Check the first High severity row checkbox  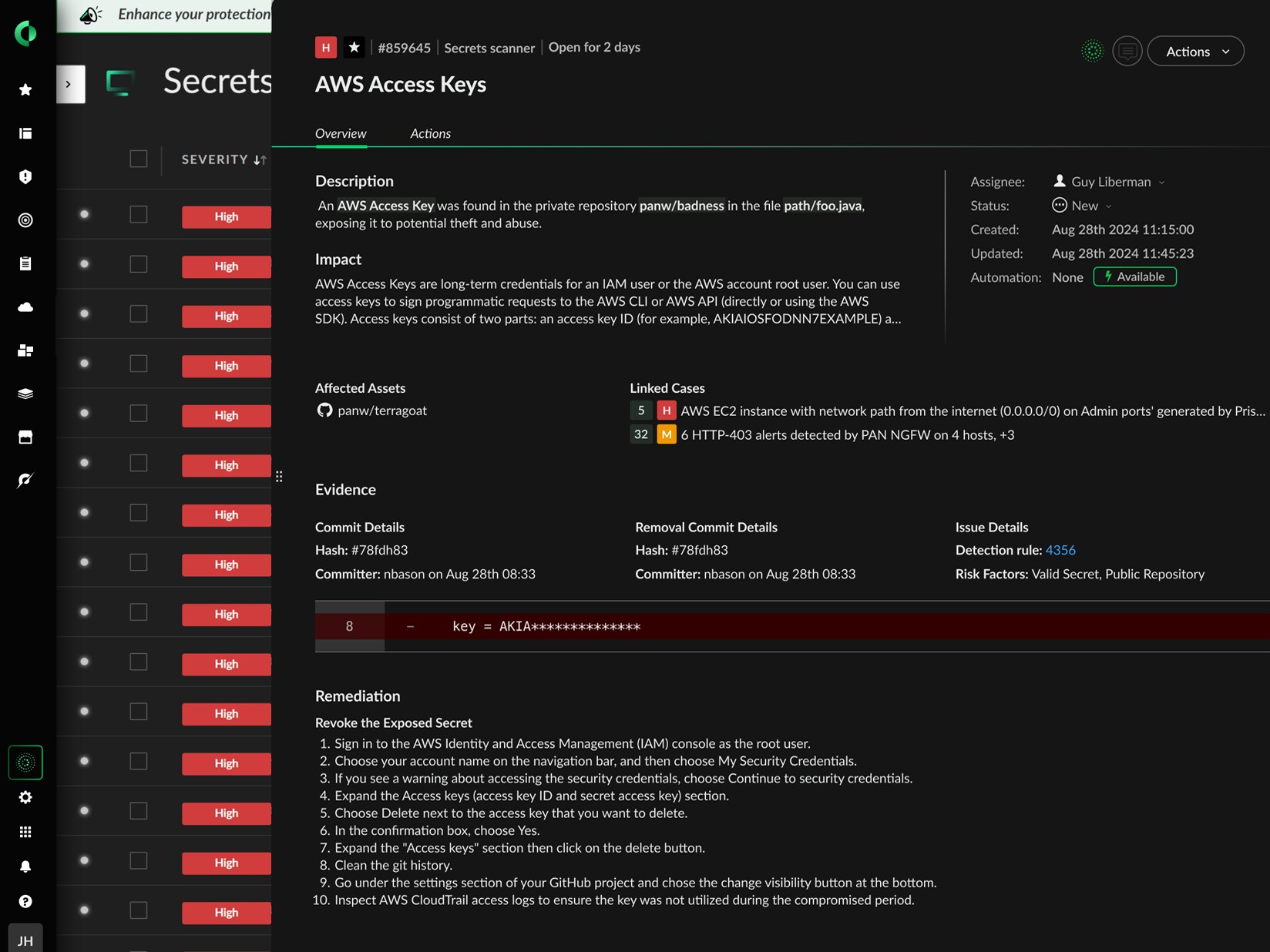(138, 214)
